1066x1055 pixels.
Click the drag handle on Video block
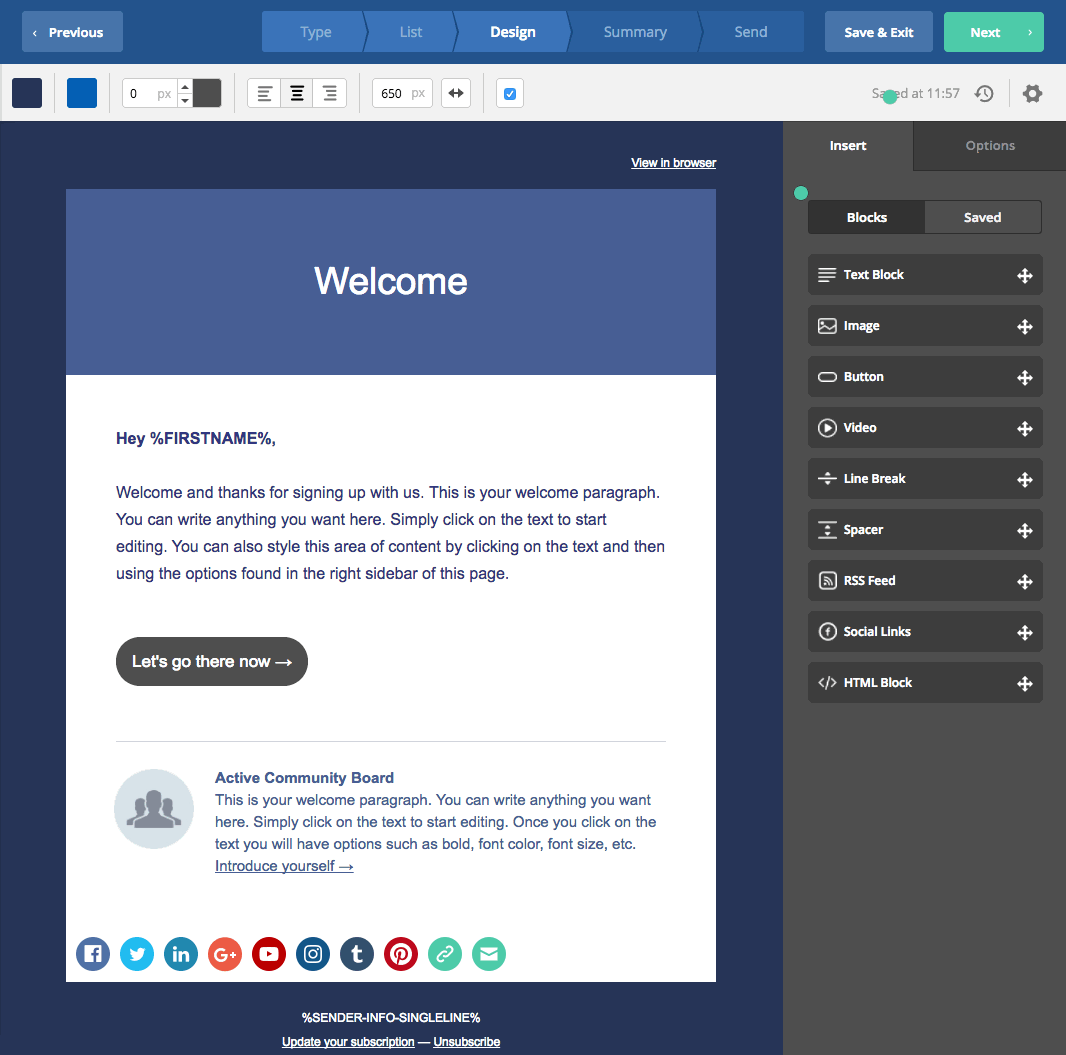(x=1024, y=428)
